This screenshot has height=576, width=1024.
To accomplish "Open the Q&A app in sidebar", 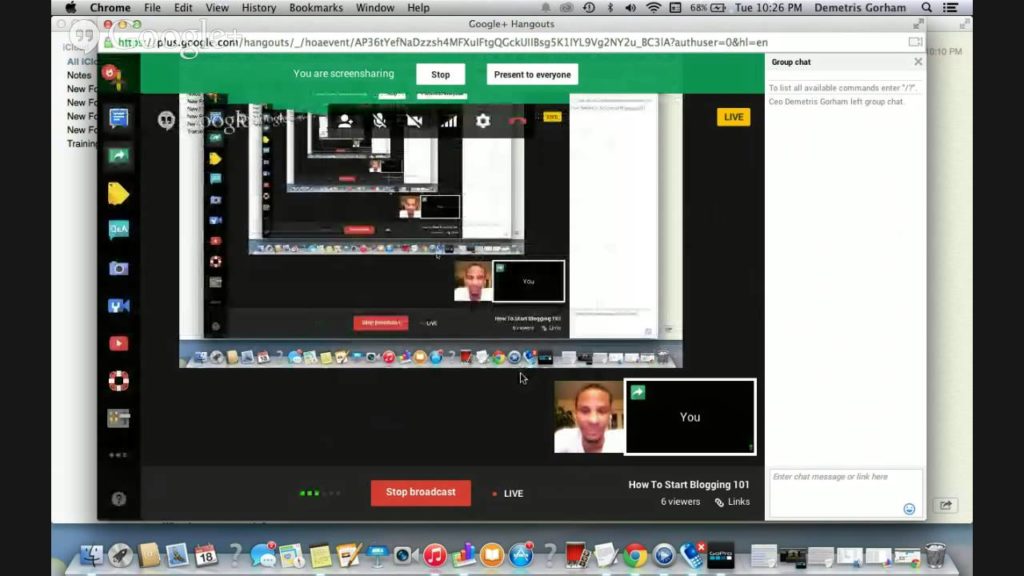I will tap(118, 230).
